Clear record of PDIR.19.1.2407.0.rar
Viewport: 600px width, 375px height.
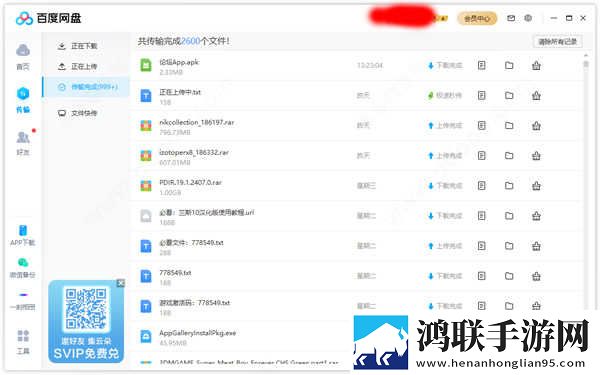(536, 186)
